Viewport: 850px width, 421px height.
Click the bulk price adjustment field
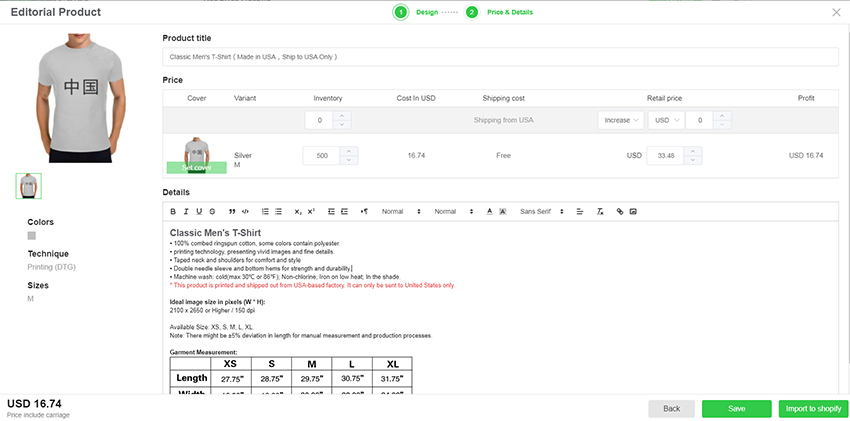pos(699,120)
